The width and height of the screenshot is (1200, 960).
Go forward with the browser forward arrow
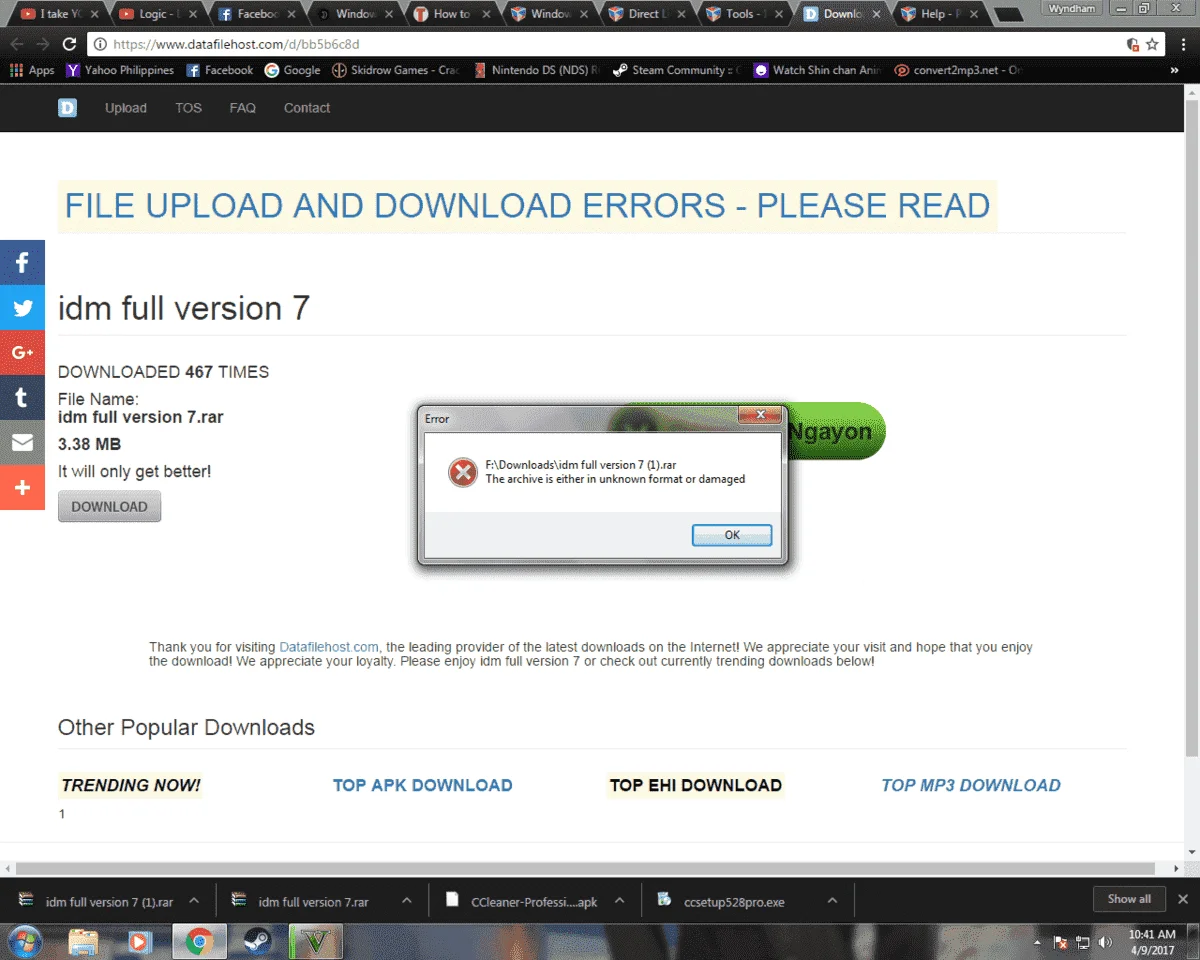pyautogui.click(x=43, y=44)
